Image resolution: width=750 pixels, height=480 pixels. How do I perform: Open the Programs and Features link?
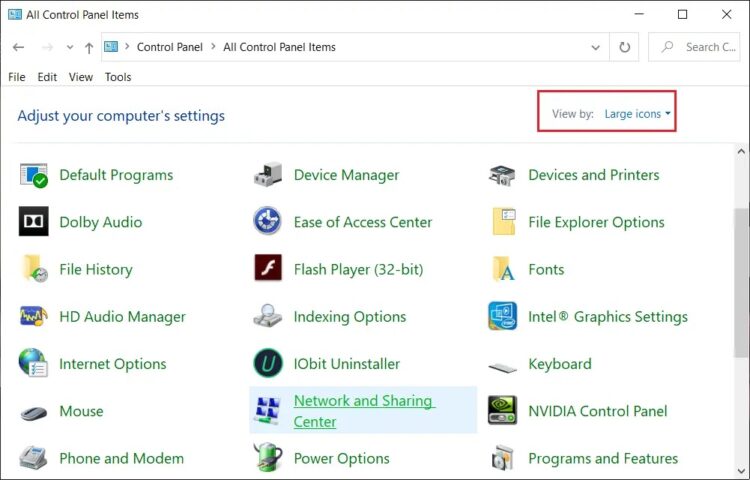pyautogui.click(x=603, y=458)
